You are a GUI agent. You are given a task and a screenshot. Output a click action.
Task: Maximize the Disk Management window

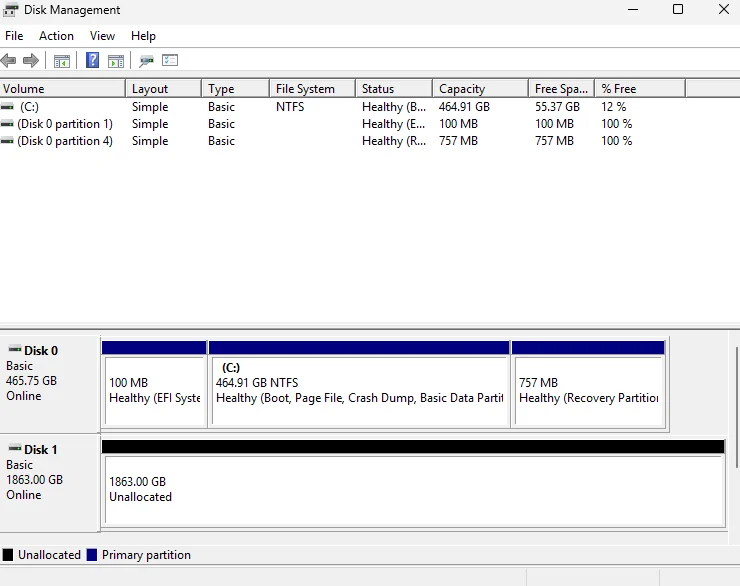(x=678, y=9)
